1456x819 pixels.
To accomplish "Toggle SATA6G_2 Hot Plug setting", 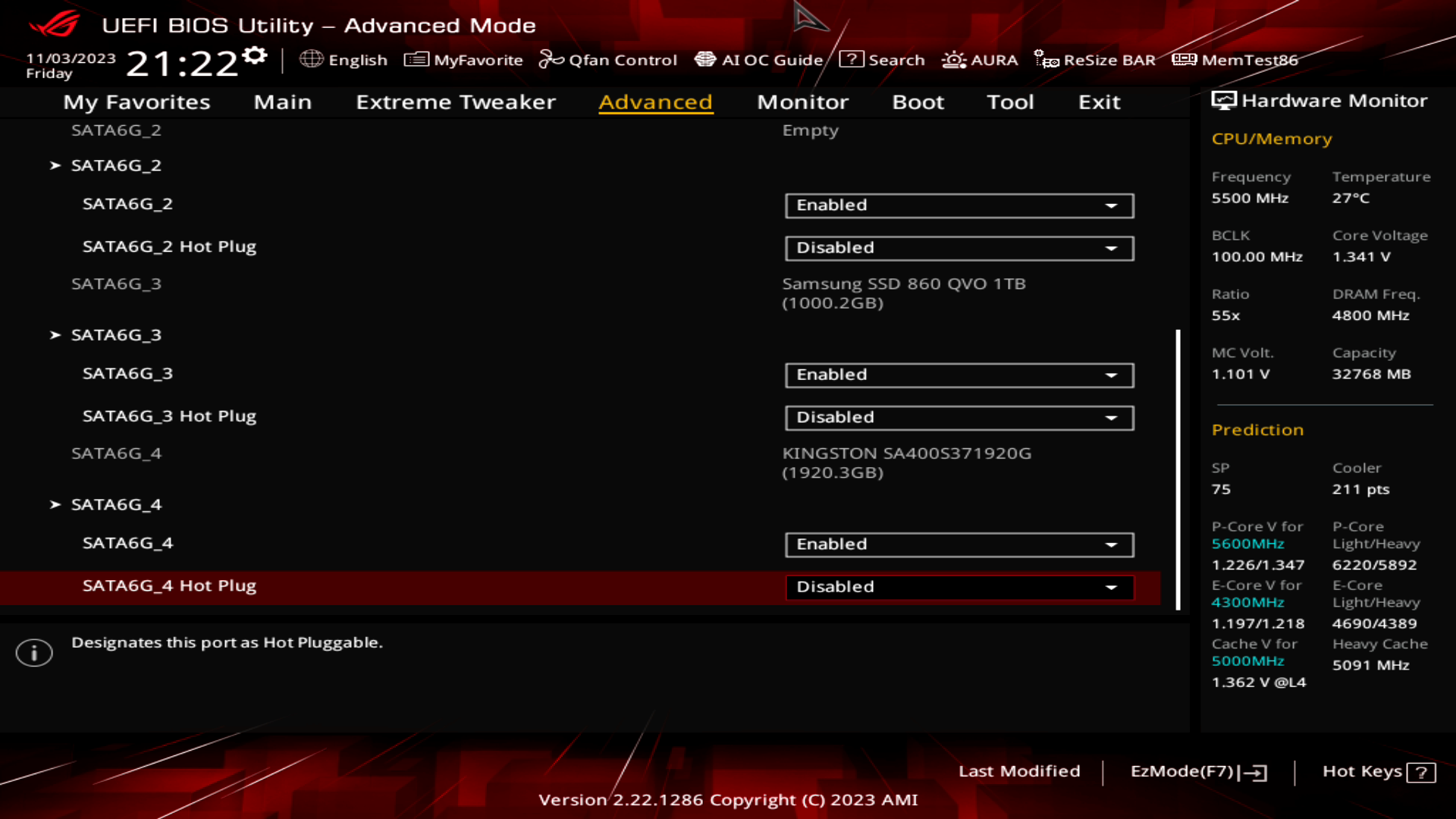I will pyautogui.click(x=958, y=247).
